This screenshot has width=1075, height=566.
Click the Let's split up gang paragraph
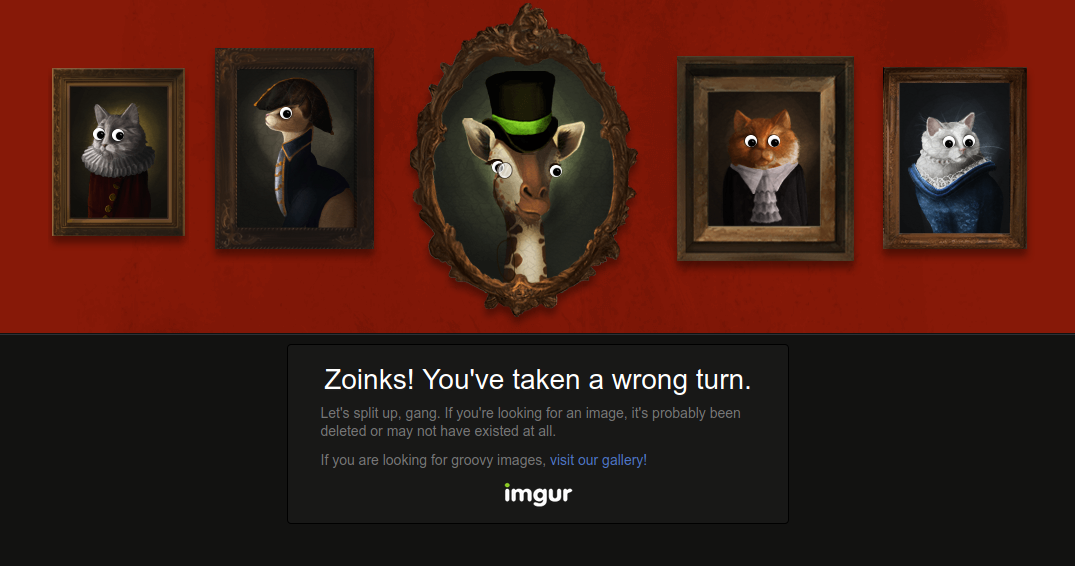(531, 422)
